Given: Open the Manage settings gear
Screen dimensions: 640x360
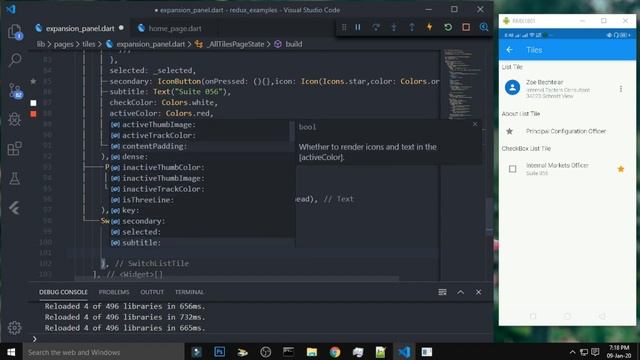Looking at the screenshot, I should pos(15,327).
